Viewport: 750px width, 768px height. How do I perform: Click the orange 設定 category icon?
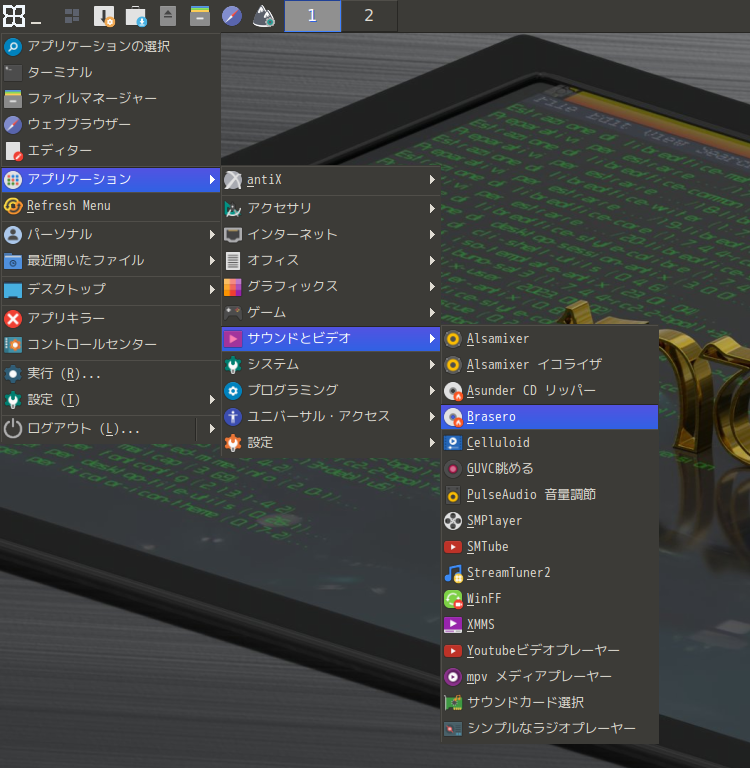233,443
